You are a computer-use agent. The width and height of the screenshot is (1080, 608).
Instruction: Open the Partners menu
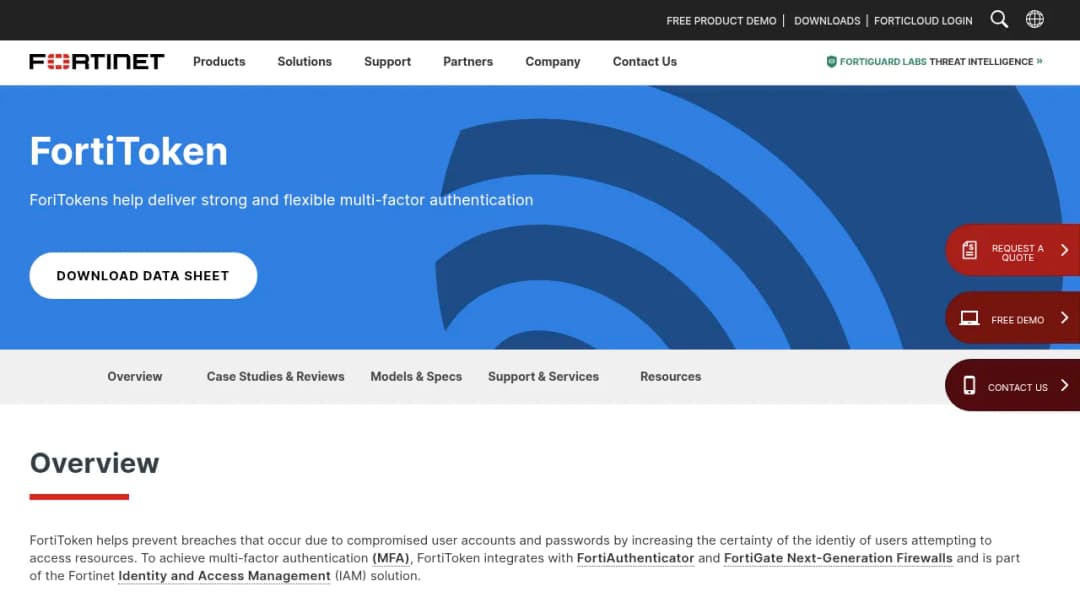coord(468,61)
